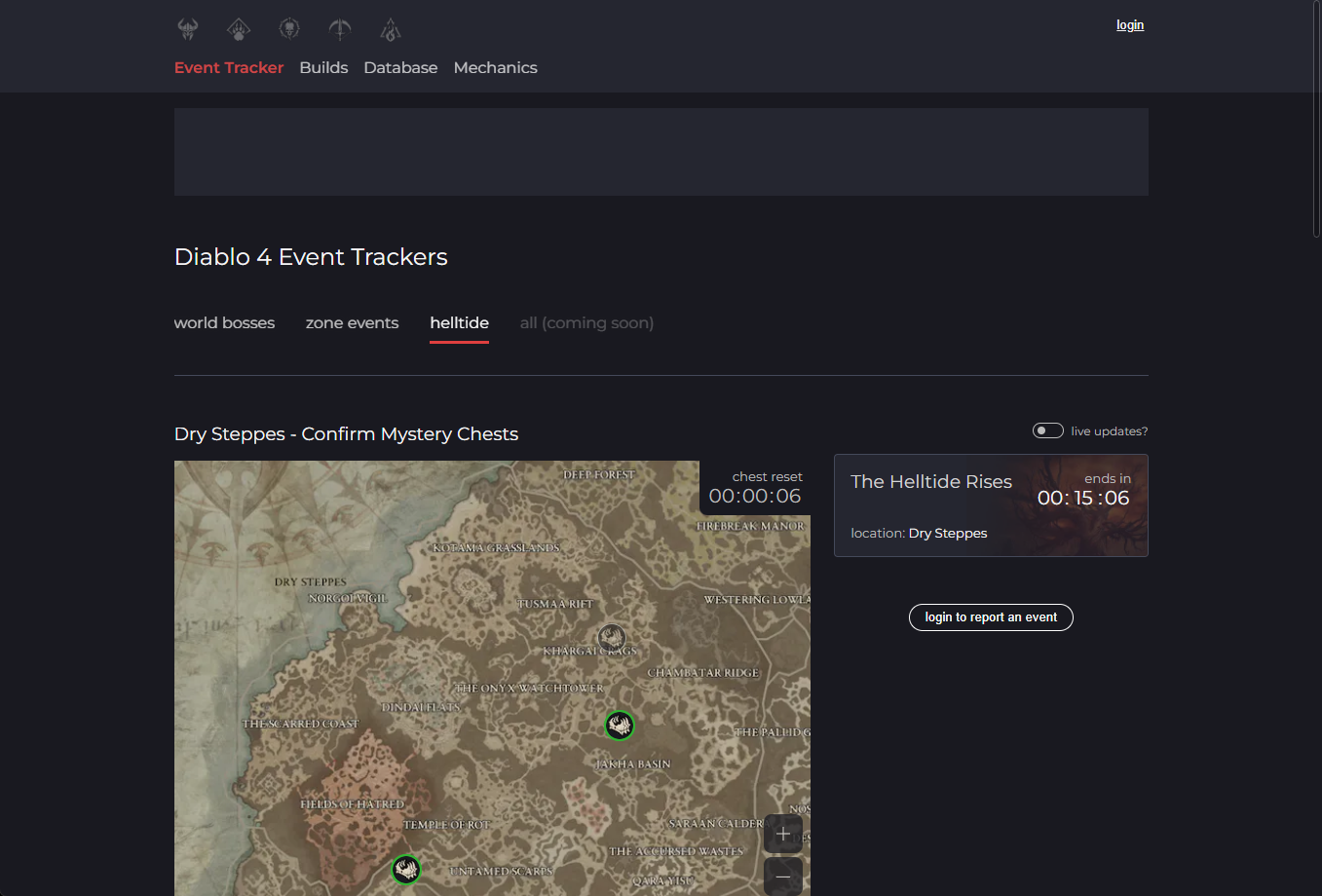
Task: Open The Helltide Rises event card
Action: (x=991, y=505)
